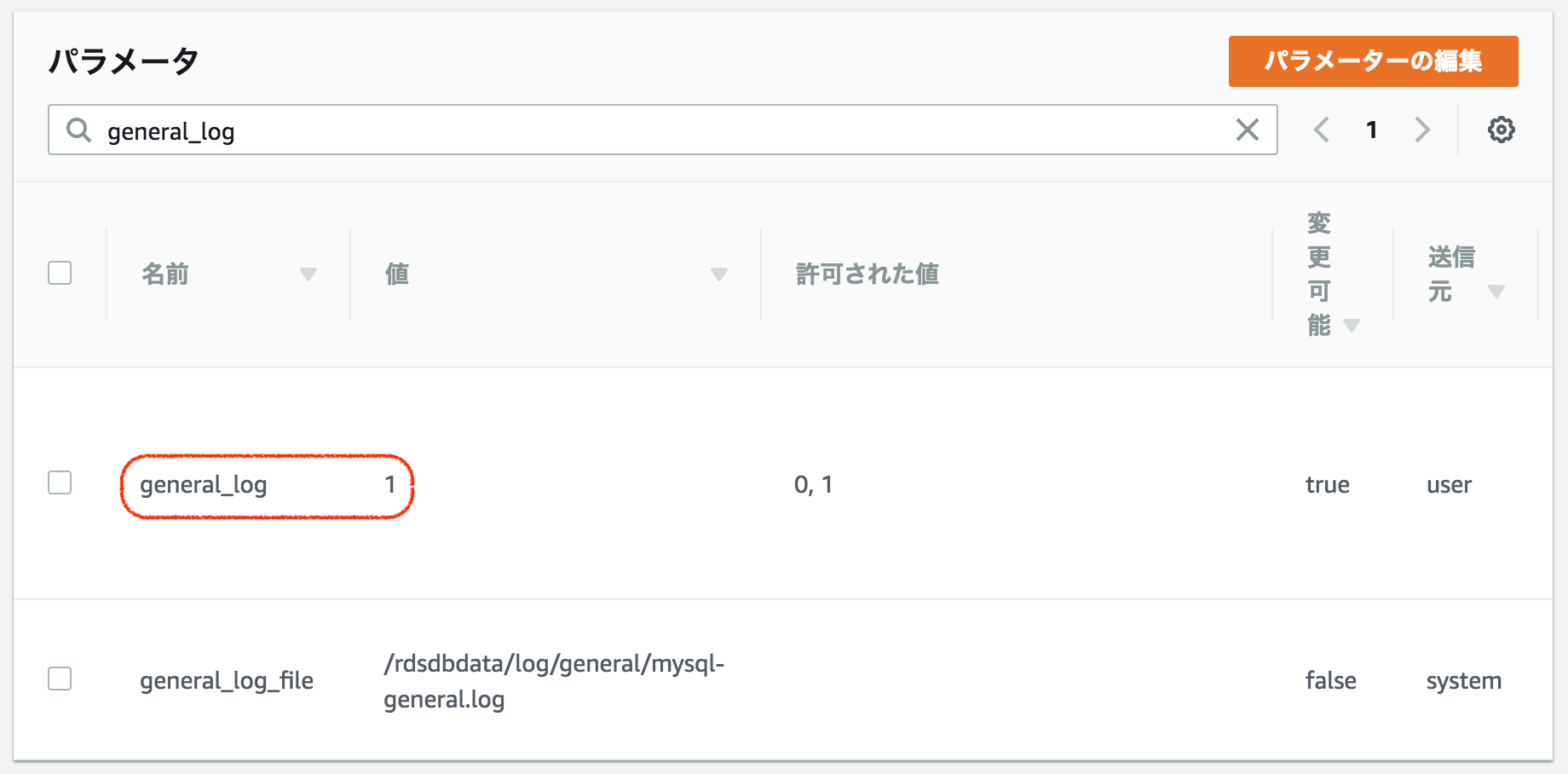Screen dimensions: 1568x774
Task: Sort by 変更可能 column arrow
Action: (x=1351, y=326)
